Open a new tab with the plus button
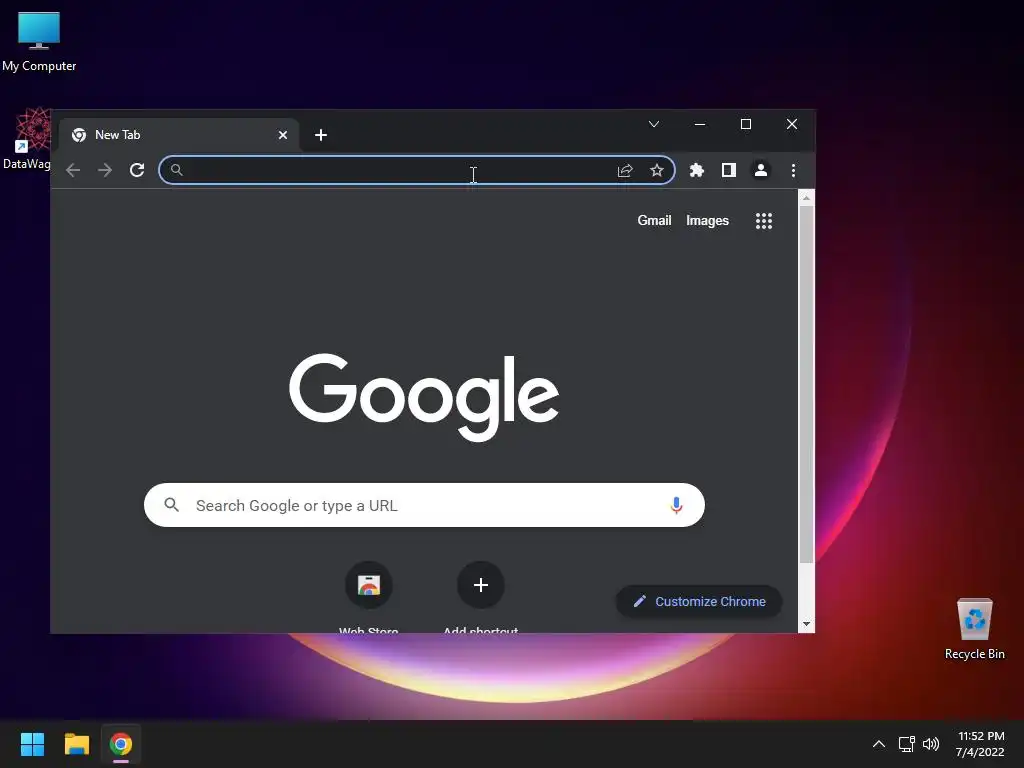Image resolution: width=1024 pixels, height=768 pixels. tap(321, 135)
